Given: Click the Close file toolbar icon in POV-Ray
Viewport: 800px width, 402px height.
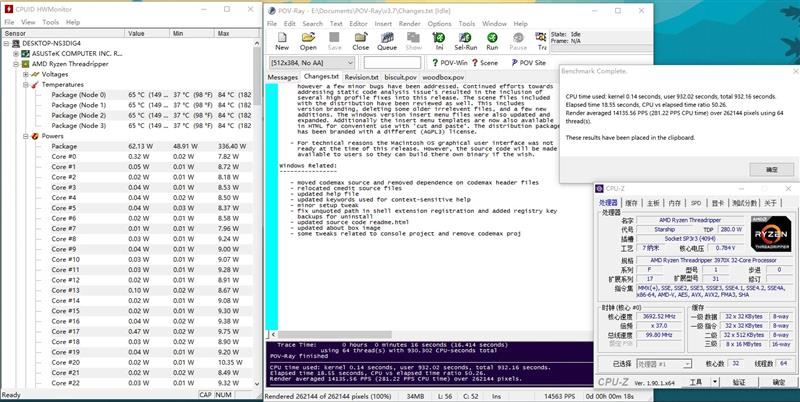Looking at the screenshot, I should click(361, 38).
